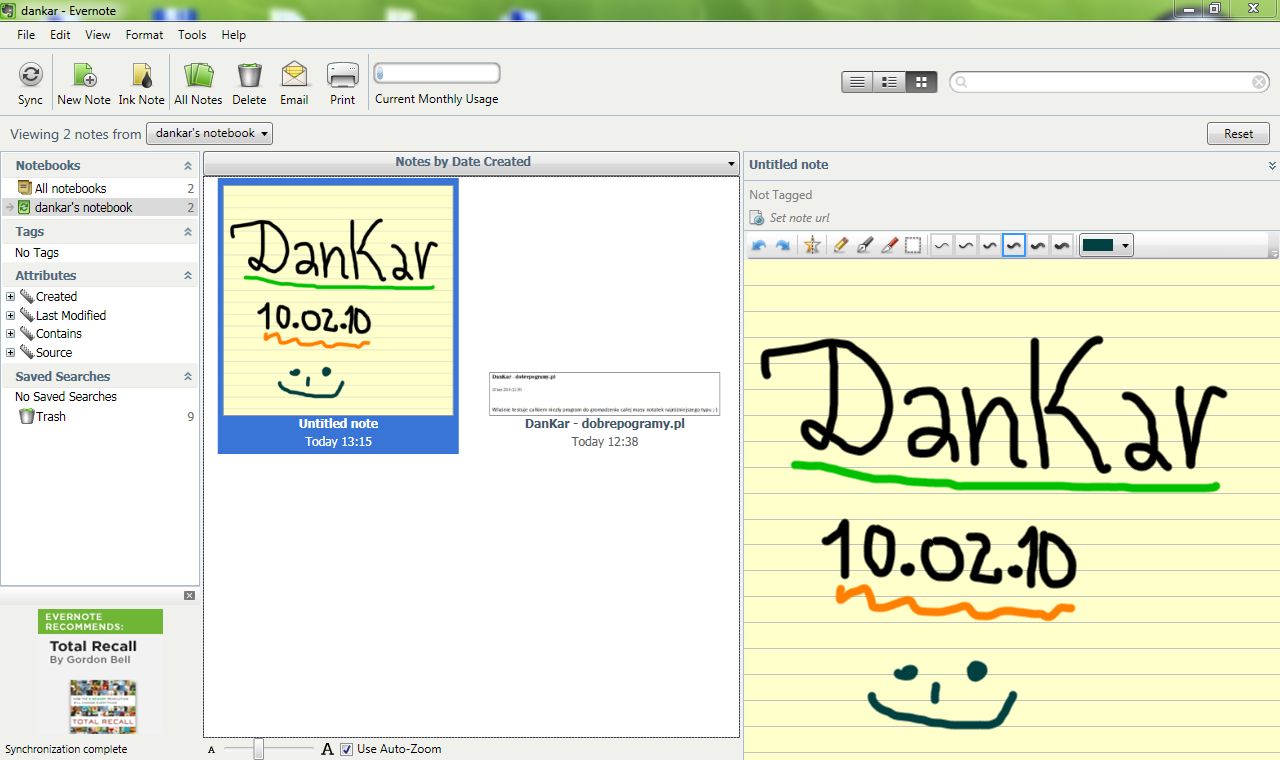Open the dankar's notebook dropdown
Image resolution: width=1280 pixels, height=760 pixels.
click(209, 133)
